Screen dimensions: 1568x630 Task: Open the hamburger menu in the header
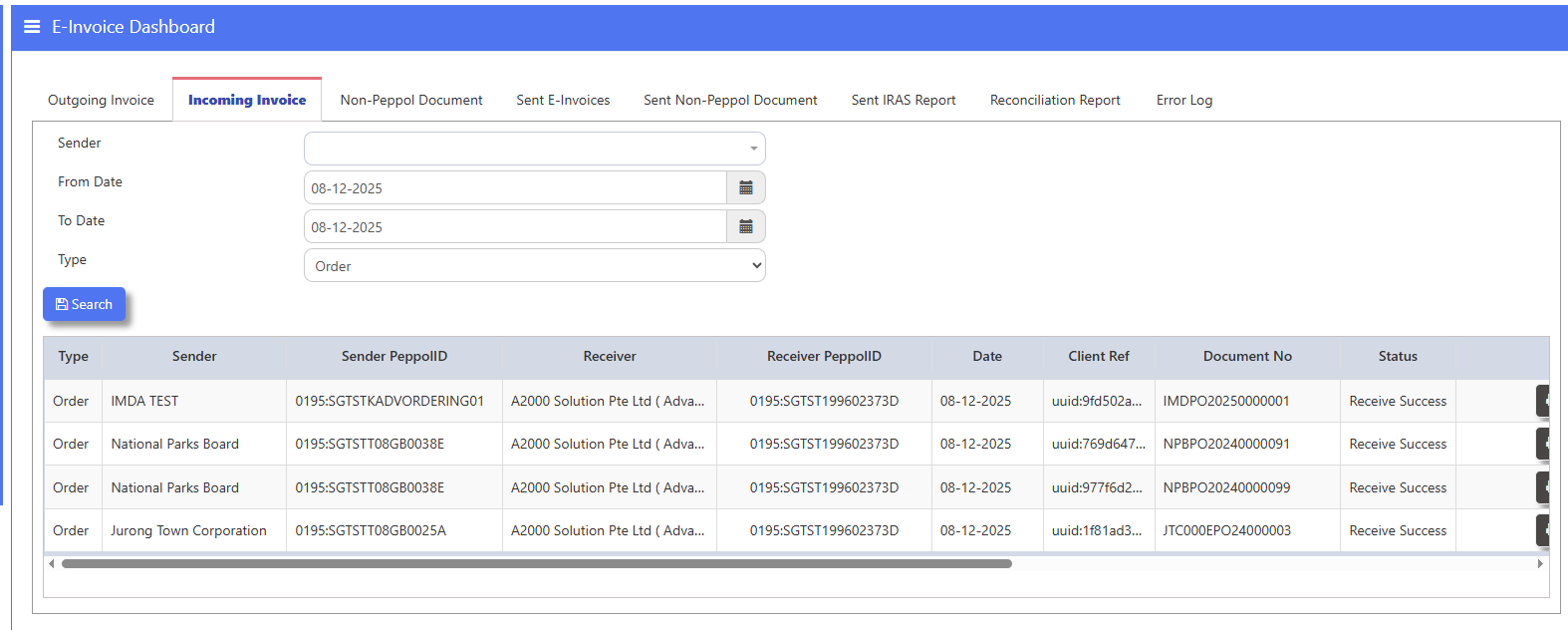coord(32,27)
